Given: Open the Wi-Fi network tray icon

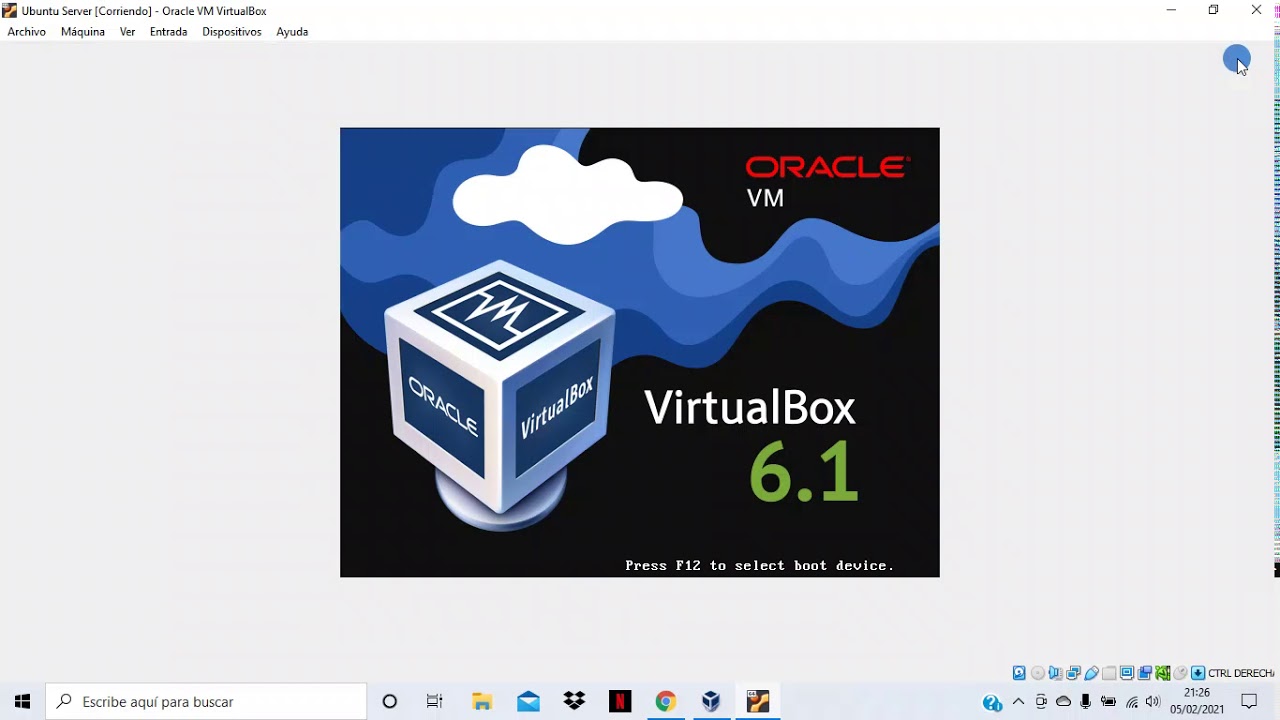Looking at the screenshot, I should [1132, 702].
